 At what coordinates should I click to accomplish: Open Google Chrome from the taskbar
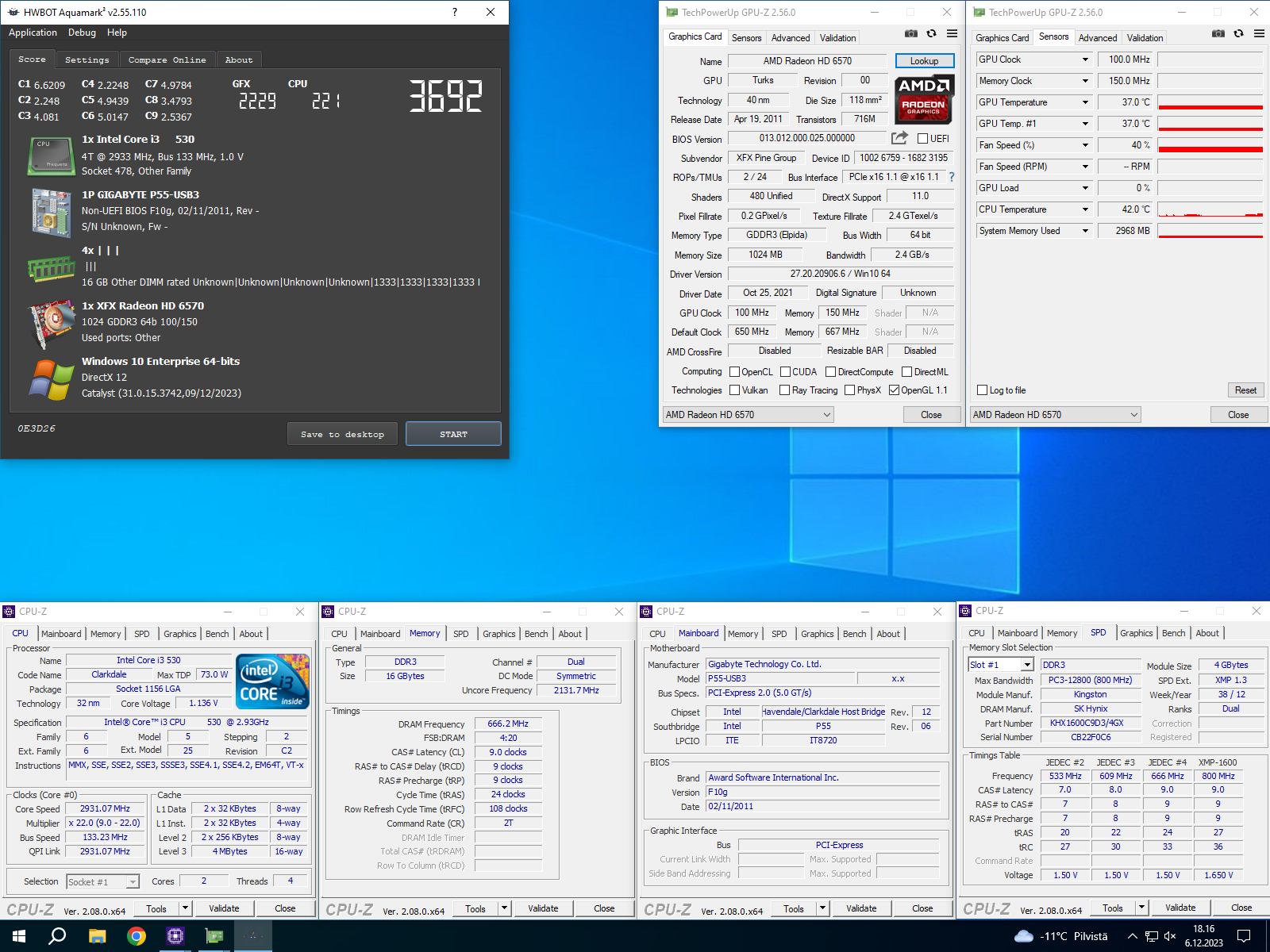click(x=137, y=936)
